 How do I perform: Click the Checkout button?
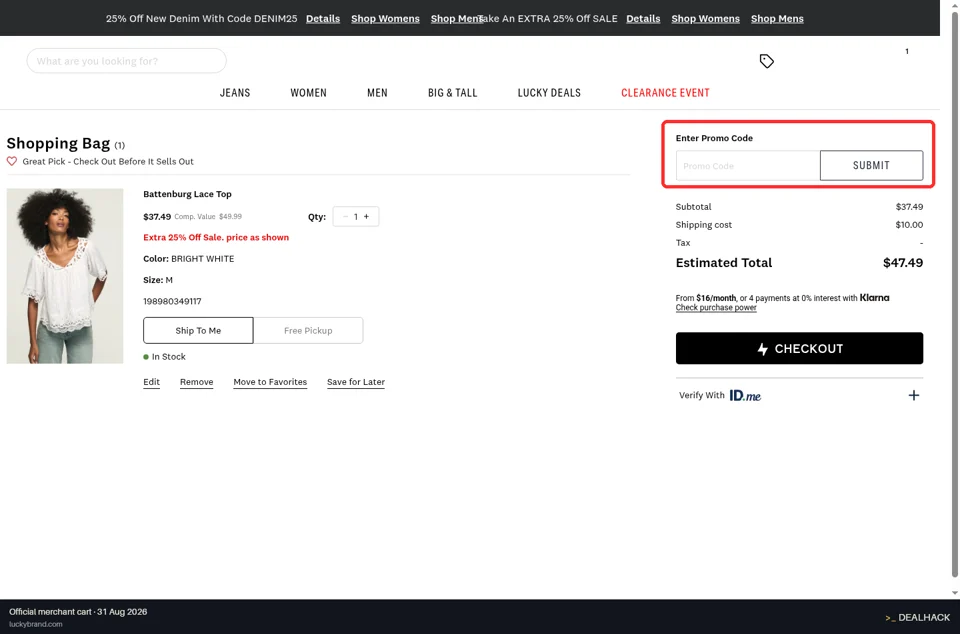(x=800, y=348)
